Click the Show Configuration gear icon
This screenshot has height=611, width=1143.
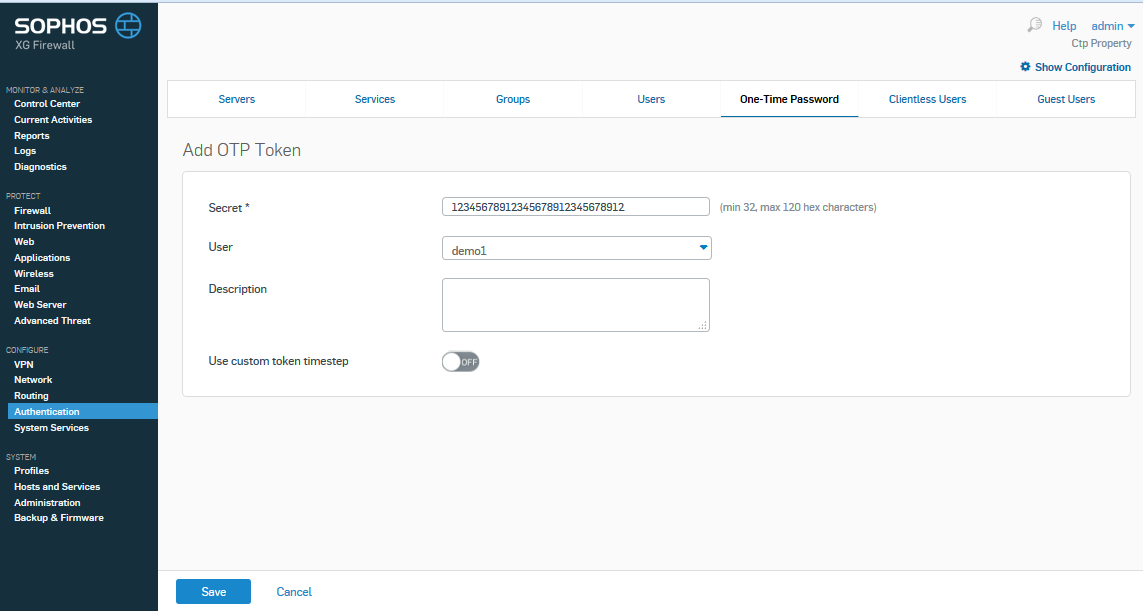[x=1025, y=67]
